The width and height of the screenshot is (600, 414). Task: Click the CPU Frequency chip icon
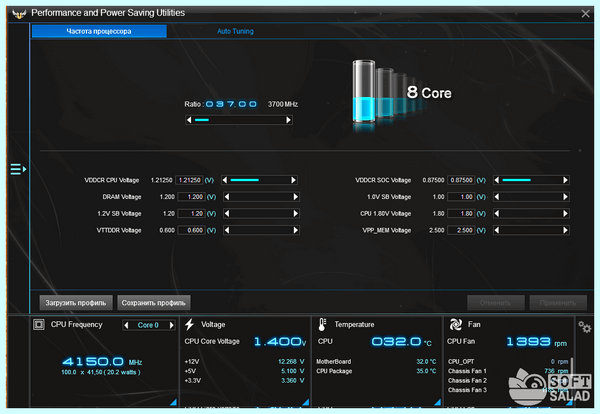[39, 324]
